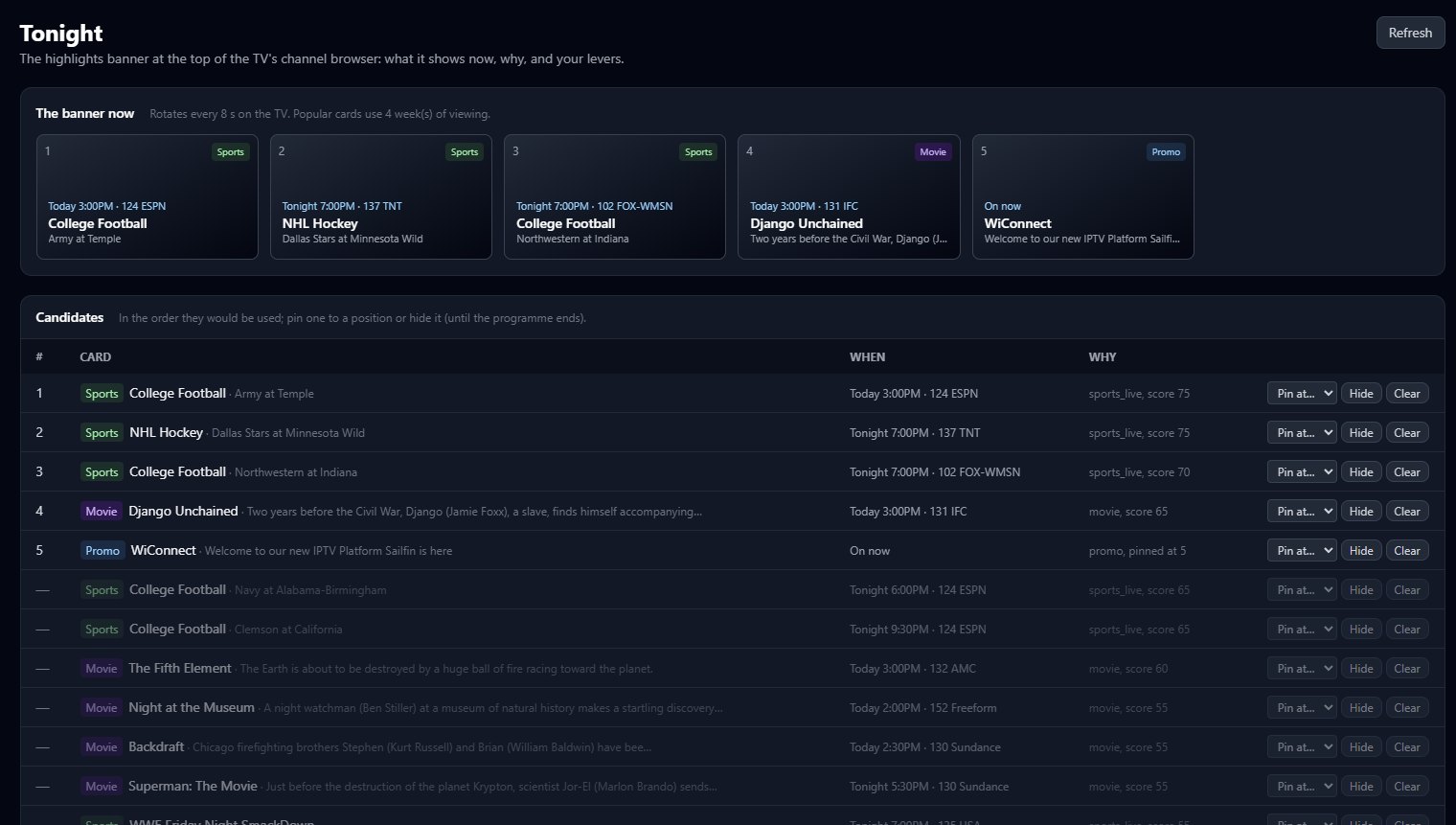1456x825 pixels.
Task: Hide the Clemson at California candidate
Action: pos(1361,630)
